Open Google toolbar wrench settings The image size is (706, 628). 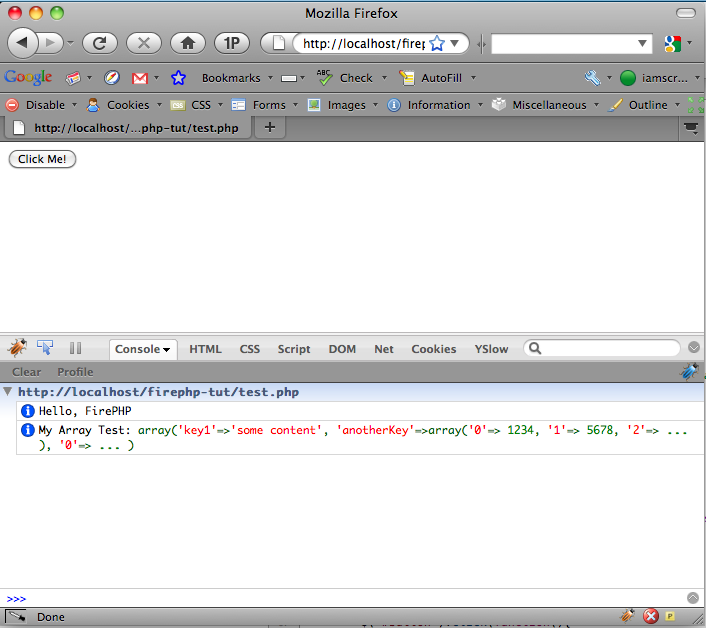click(x=593, y=78)
